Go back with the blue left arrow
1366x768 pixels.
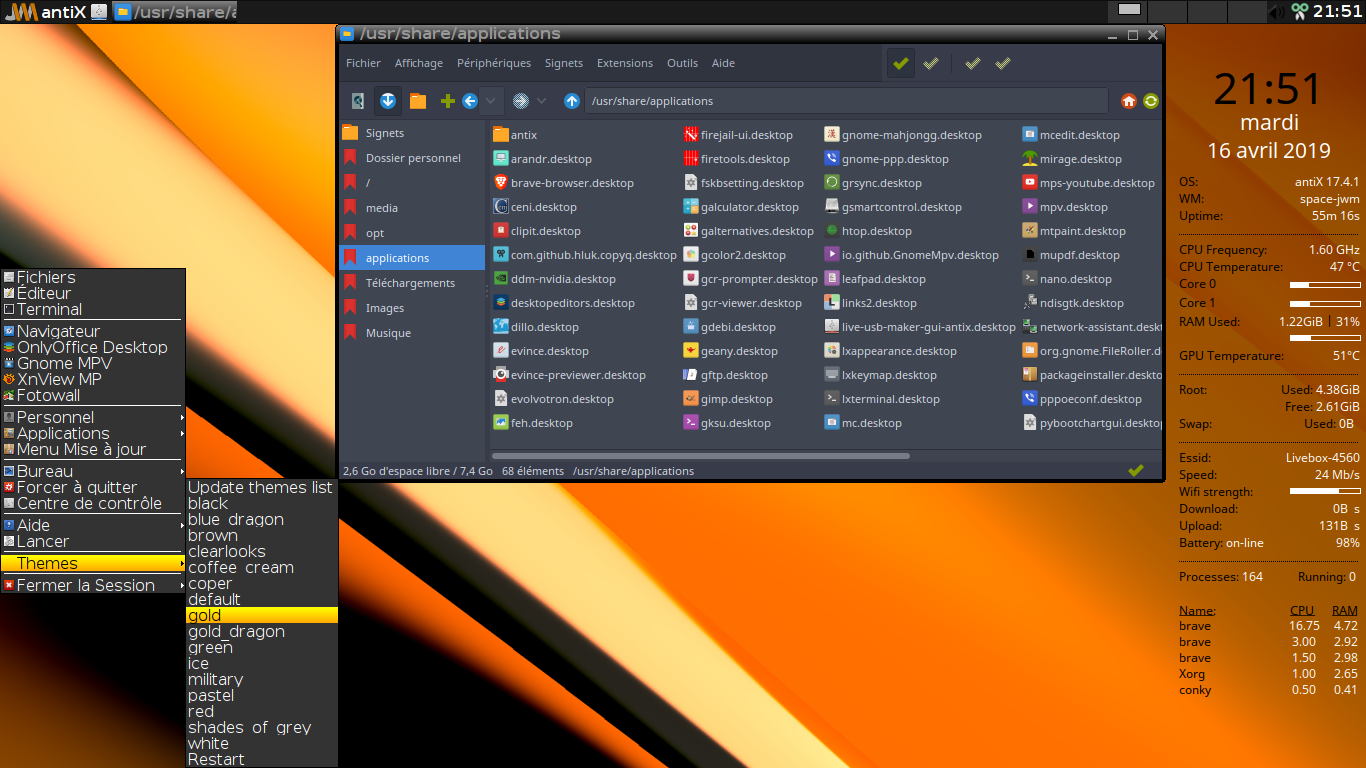pyautogui.click(x=469, y=101)
